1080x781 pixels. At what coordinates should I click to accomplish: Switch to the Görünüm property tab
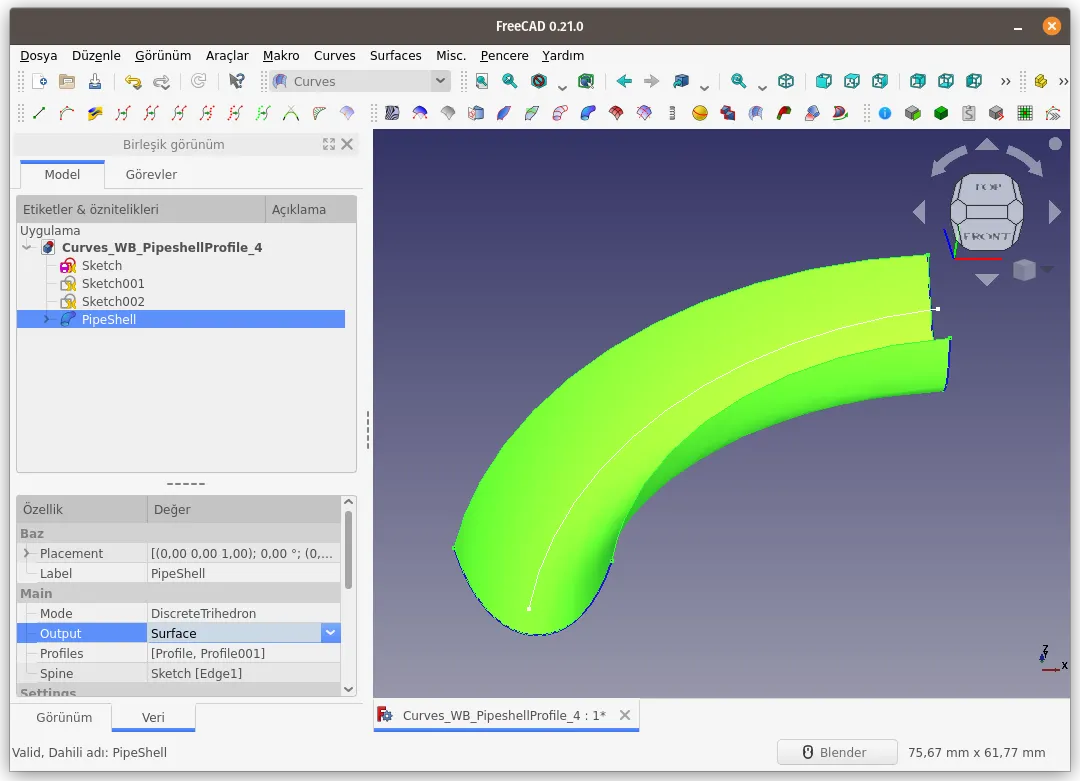coord(64,718)
